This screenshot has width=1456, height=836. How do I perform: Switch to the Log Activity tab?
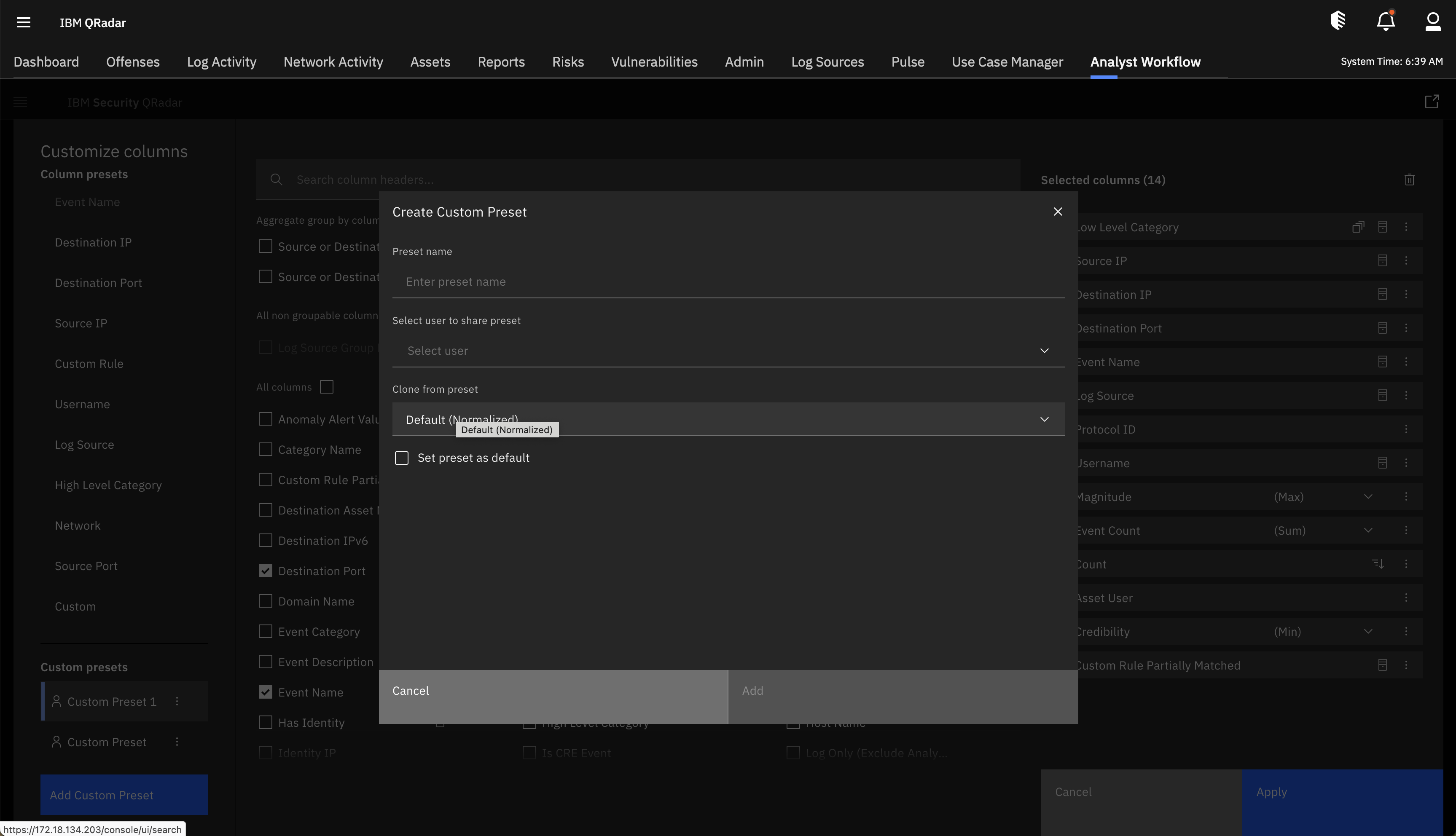(221, 62)
